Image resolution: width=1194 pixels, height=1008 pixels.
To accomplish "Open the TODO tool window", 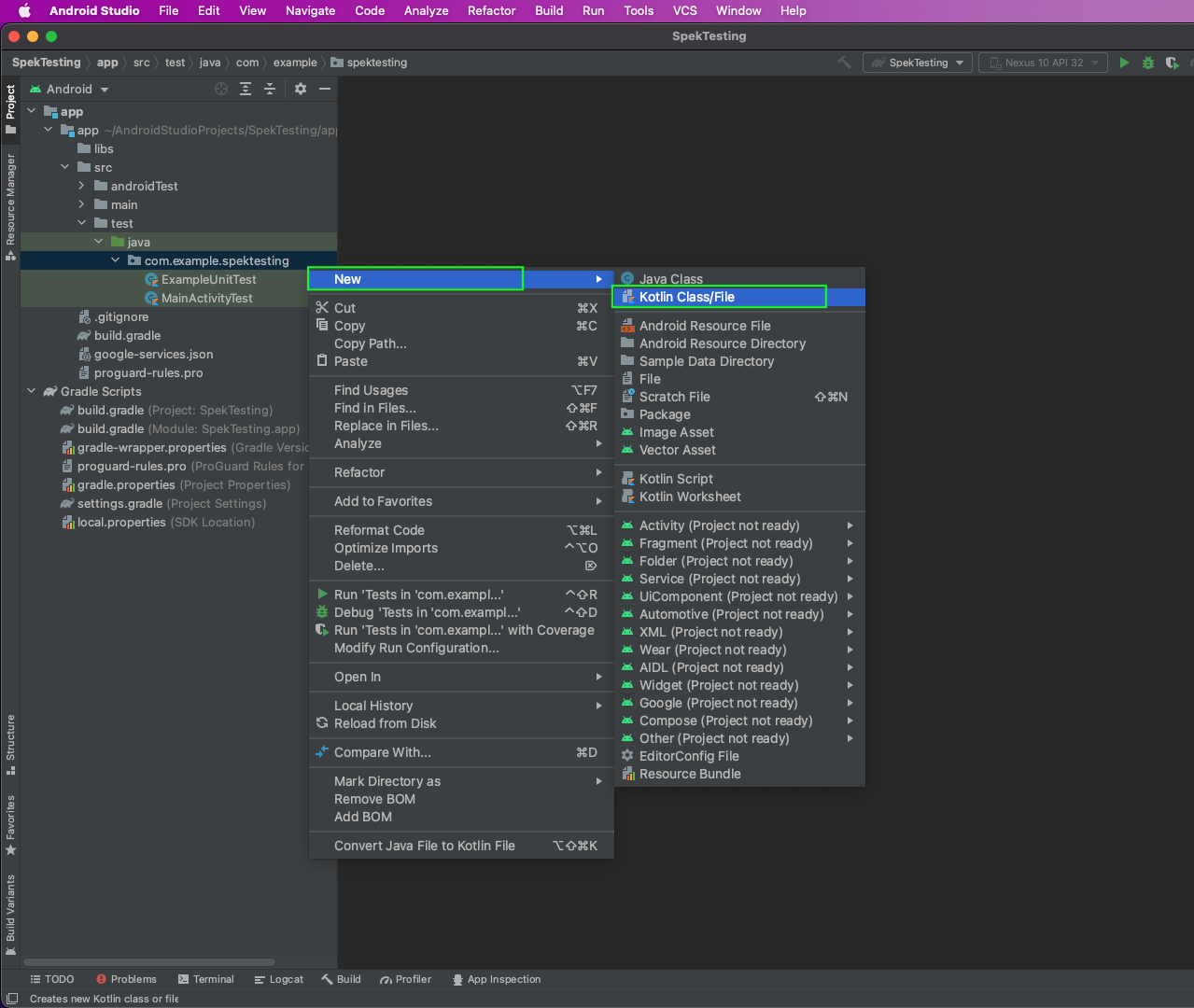I will [52, 979].
